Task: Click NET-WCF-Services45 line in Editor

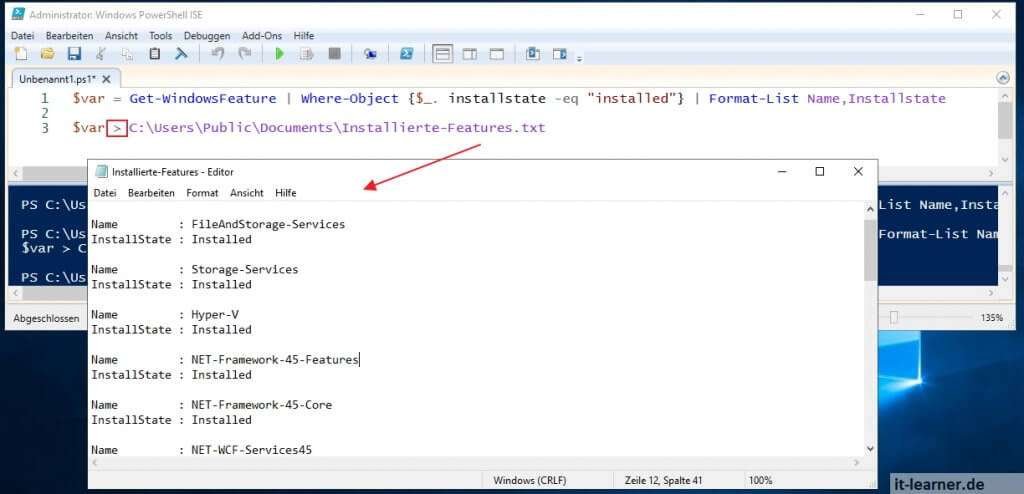Action: pyautogui.click(x=251, y=450)
